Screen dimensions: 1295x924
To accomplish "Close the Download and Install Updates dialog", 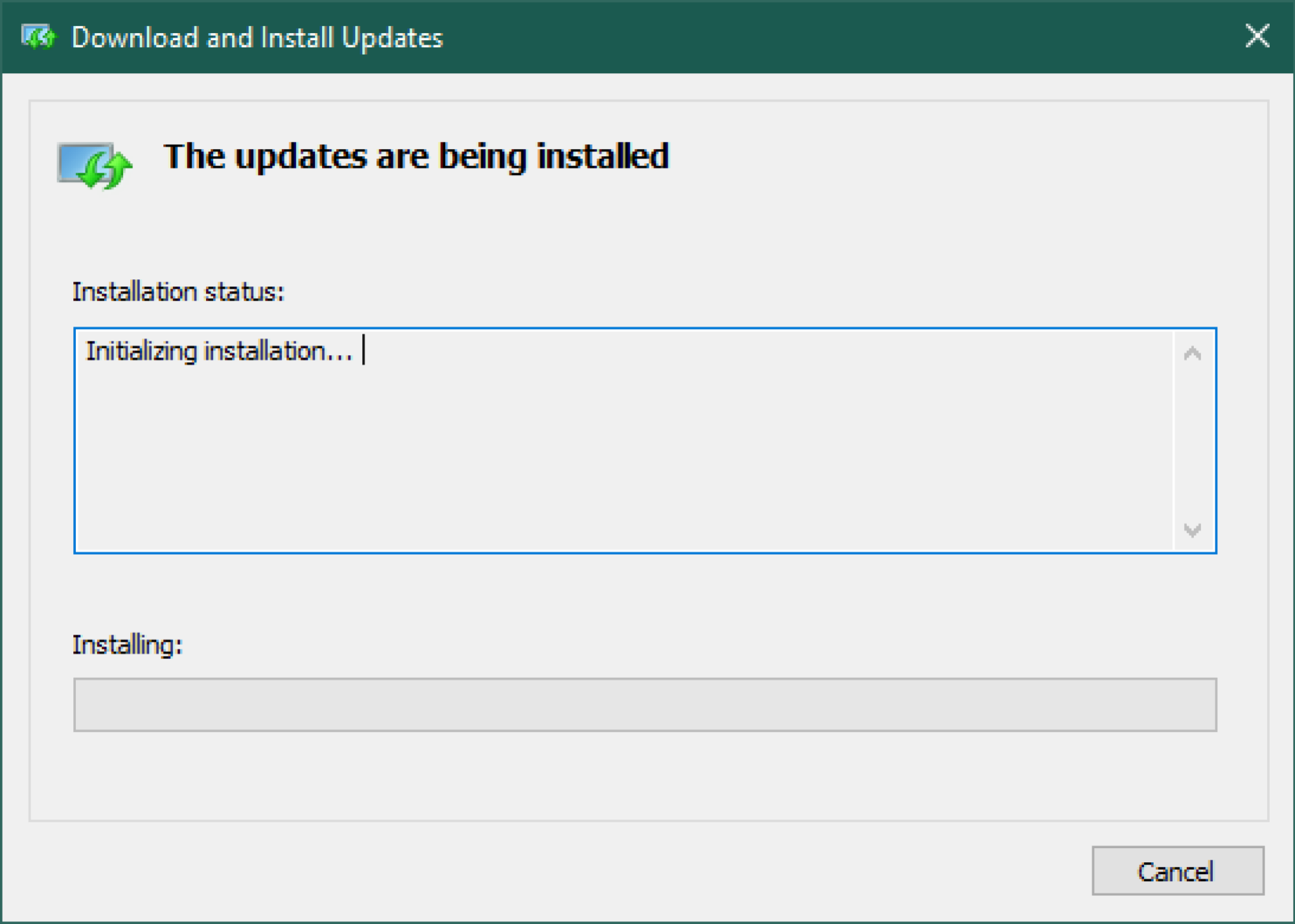I will click(x=1257, y=36).
